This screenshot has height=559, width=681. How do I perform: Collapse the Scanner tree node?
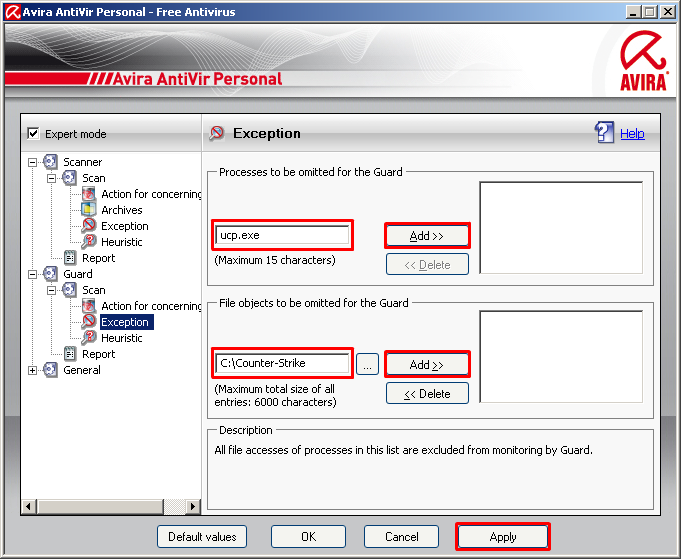[32, 162]
